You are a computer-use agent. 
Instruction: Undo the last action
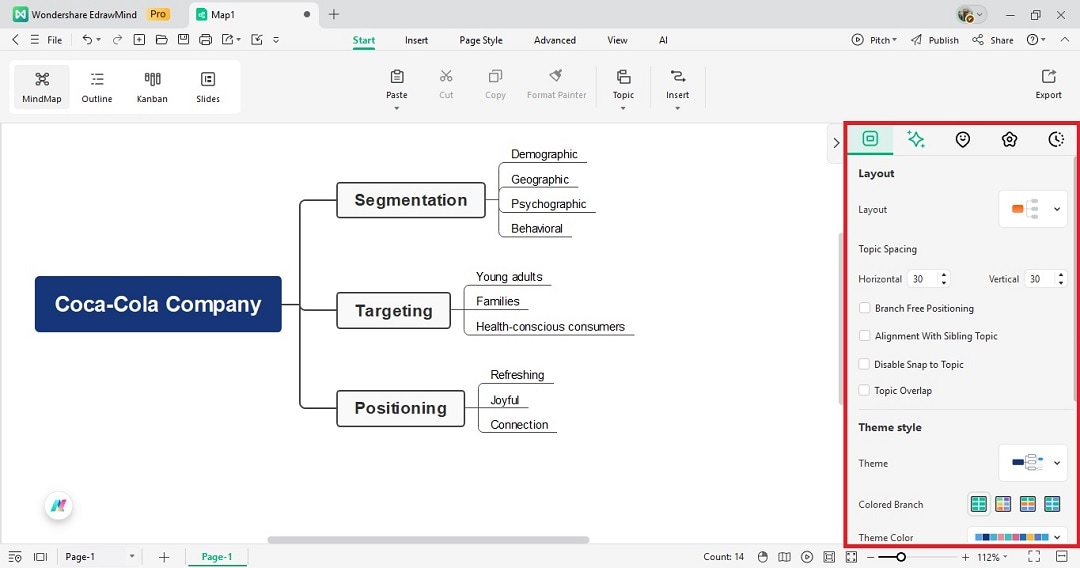coord(87,40)
